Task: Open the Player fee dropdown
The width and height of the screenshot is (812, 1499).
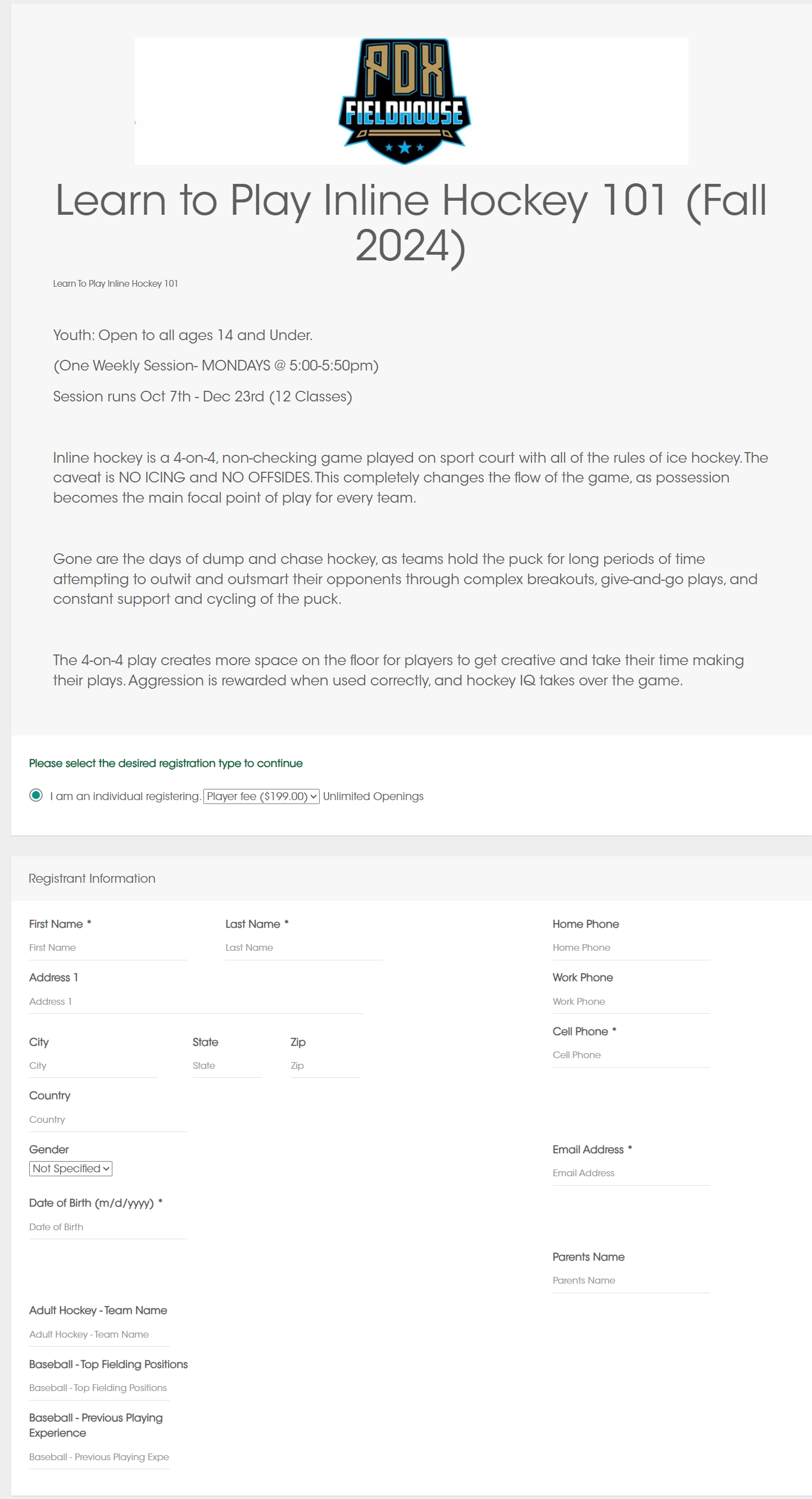Action: pyautogui.click(x=261, y=796)
